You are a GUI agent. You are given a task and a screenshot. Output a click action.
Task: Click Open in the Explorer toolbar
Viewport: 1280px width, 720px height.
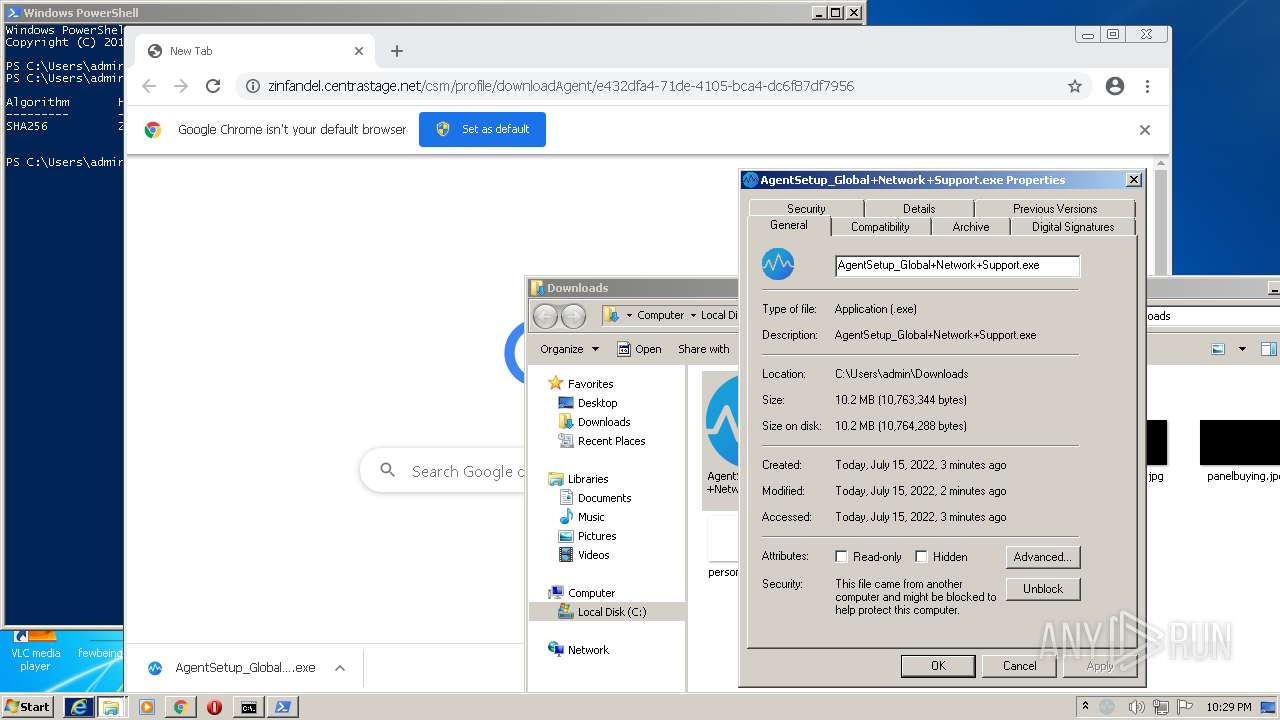tap(639, 349)
